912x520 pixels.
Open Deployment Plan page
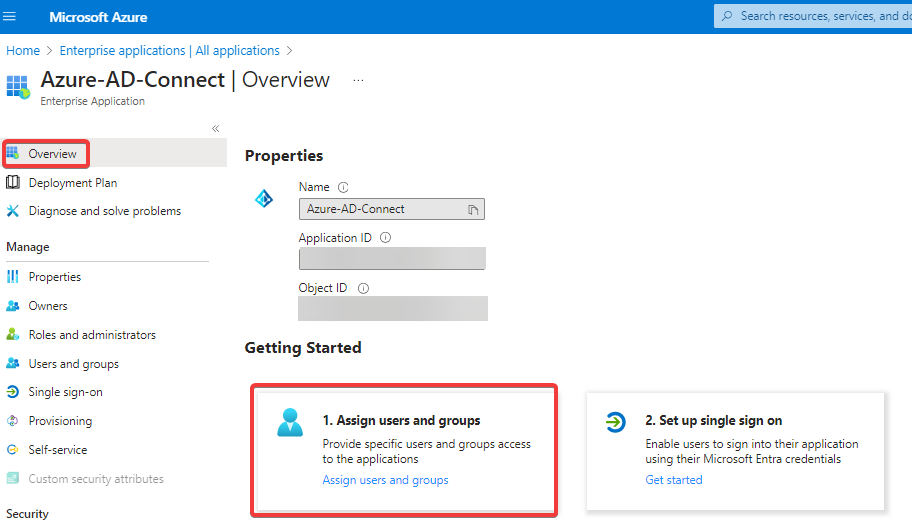pos(72,183)
